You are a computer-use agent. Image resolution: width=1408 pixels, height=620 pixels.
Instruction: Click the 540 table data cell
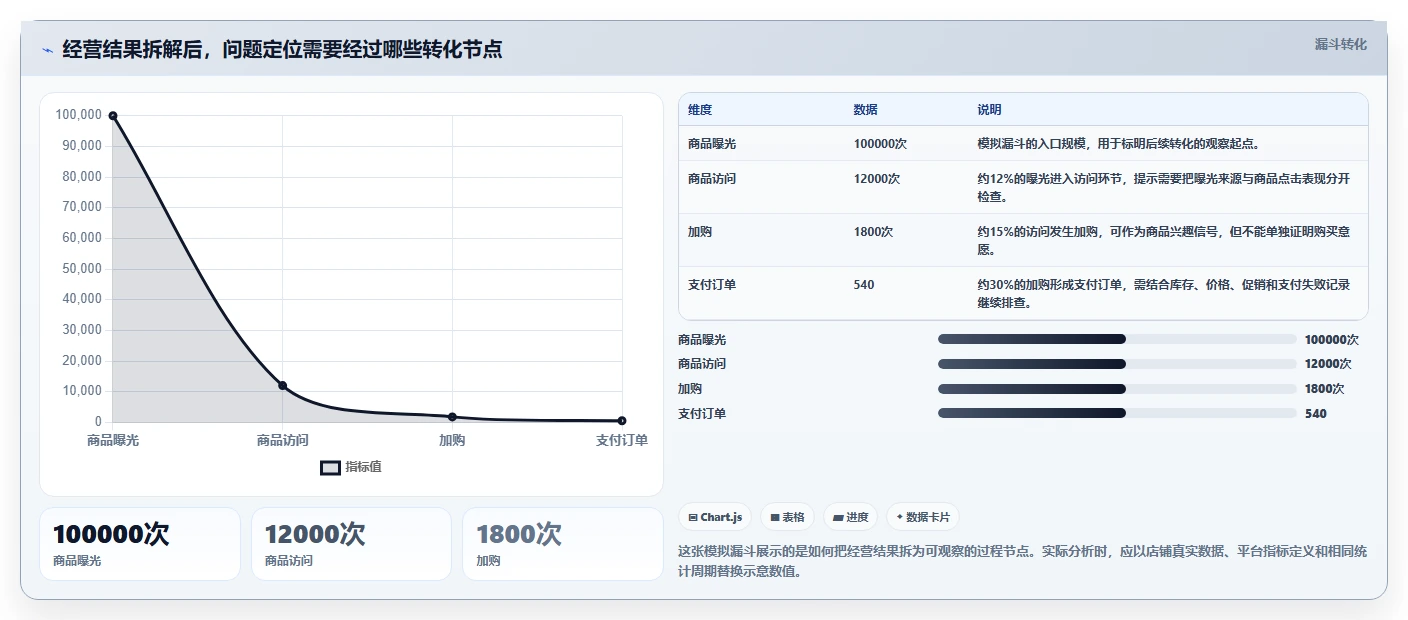point(864,285)
